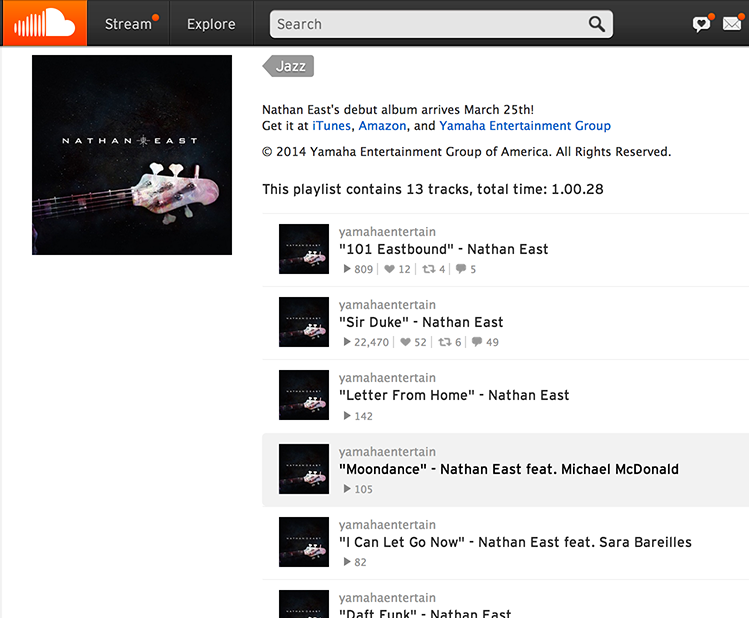Open the large Nathan East album artwork
Screen dimensions: 749x618
point(132,155)
